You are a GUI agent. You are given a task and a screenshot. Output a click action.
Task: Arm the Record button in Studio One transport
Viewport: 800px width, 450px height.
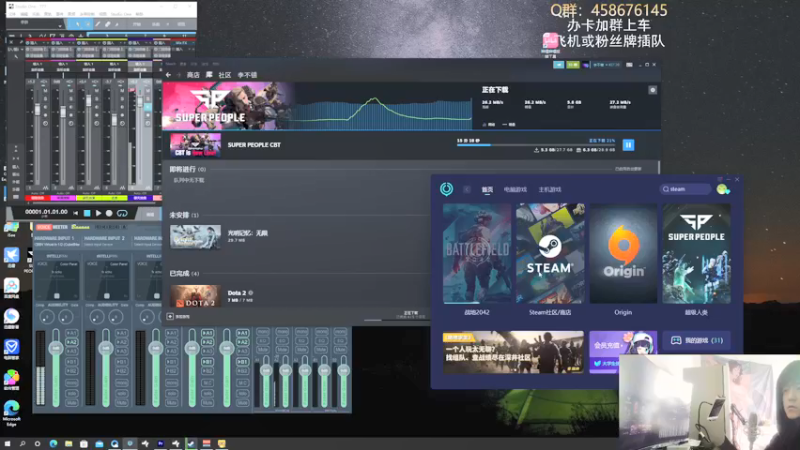(109, 213)
